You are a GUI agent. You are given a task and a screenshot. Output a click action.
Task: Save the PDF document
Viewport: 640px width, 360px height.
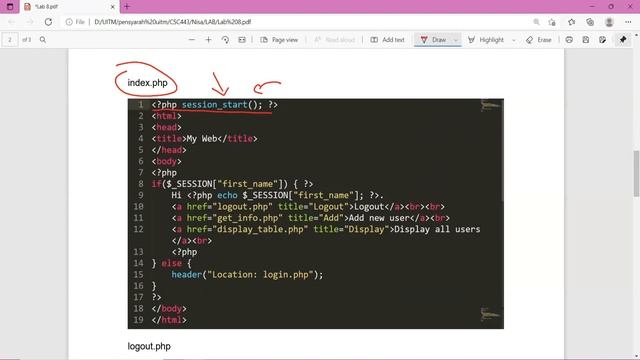pos(586,40)
